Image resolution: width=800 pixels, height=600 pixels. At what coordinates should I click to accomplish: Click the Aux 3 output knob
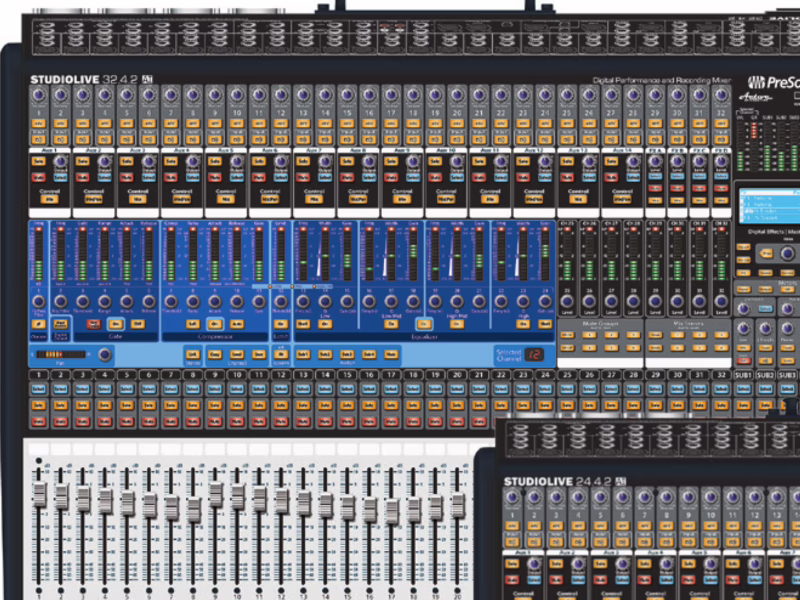tap(148, 162)
